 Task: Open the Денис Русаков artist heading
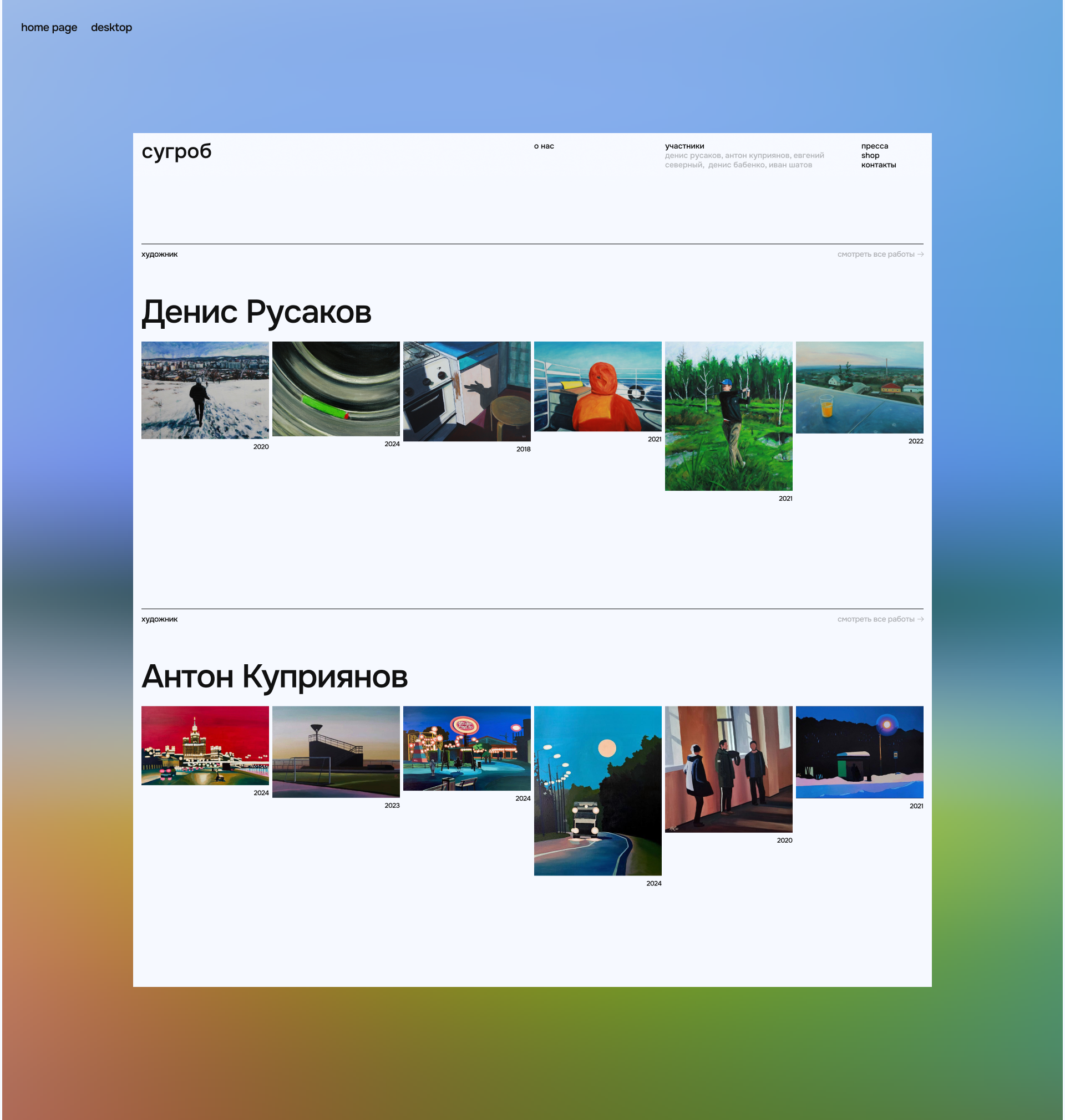(256, 312)
